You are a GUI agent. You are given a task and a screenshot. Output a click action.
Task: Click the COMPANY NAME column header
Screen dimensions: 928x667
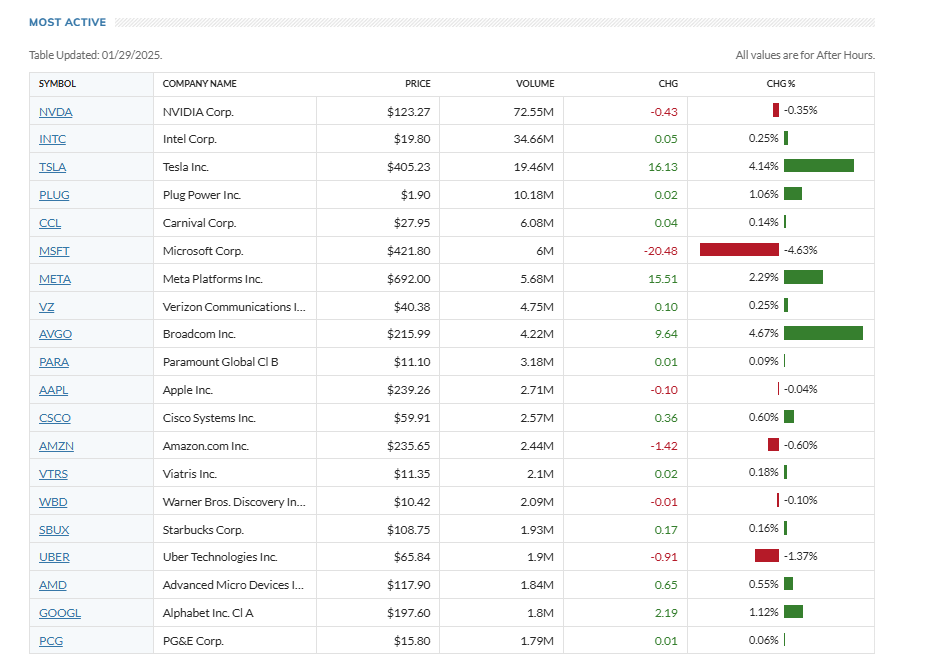click(200, 84)
